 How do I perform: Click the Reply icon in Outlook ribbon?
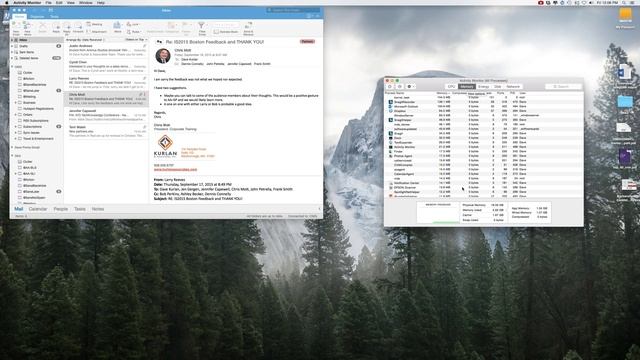[56, 28]
